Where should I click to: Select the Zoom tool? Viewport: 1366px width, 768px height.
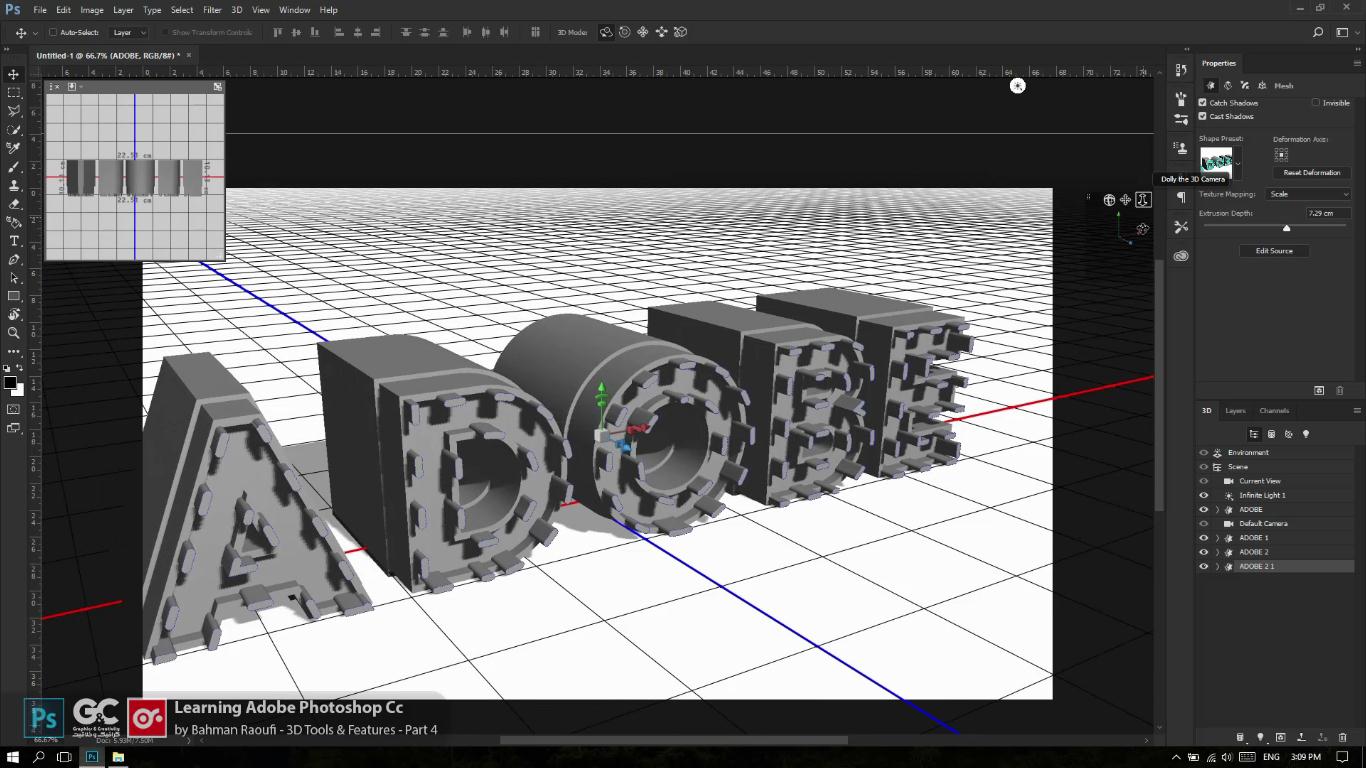(14, 333)
